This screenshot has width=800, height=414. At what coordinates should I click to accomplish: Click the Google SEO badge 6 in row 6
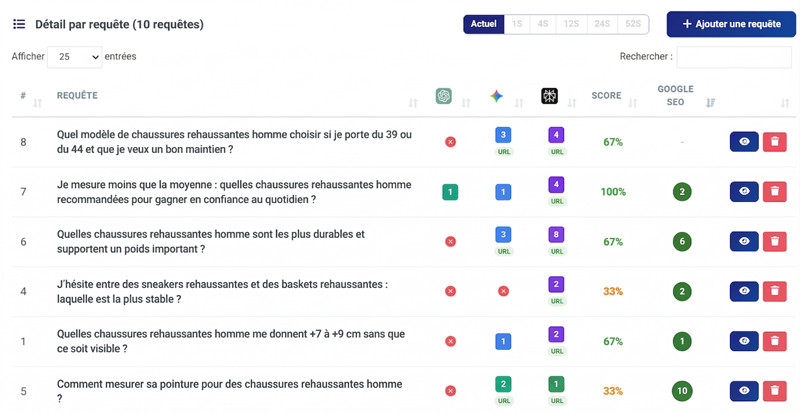[x=682, y=241]
